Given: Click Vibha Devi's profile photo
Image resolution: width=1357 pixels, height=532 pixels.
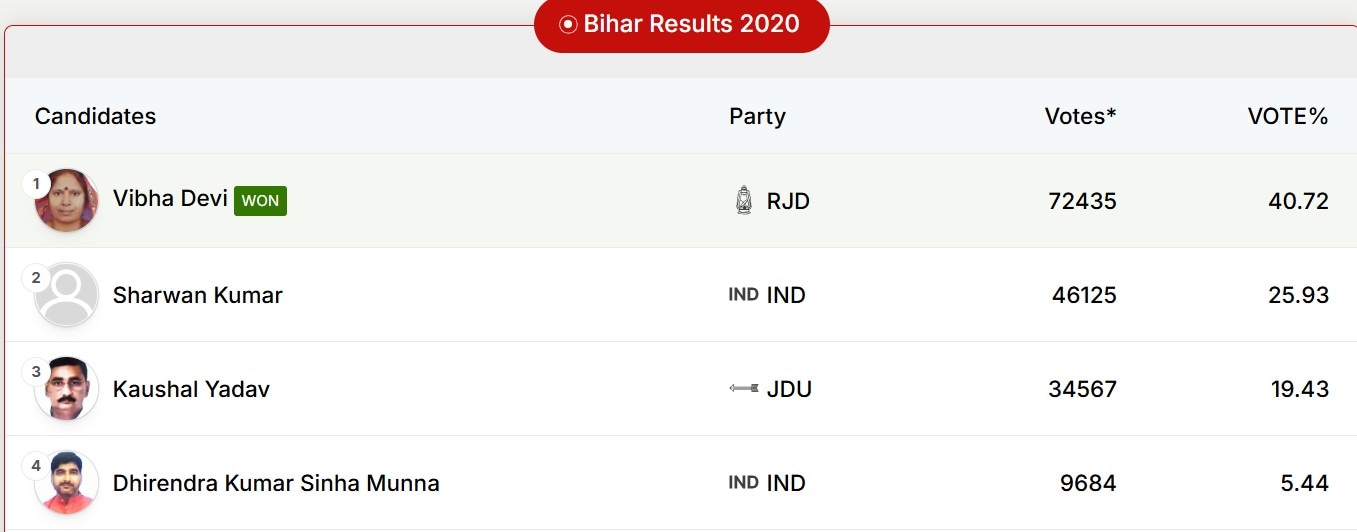Looking at the screenshot, I should click(67, 201).
